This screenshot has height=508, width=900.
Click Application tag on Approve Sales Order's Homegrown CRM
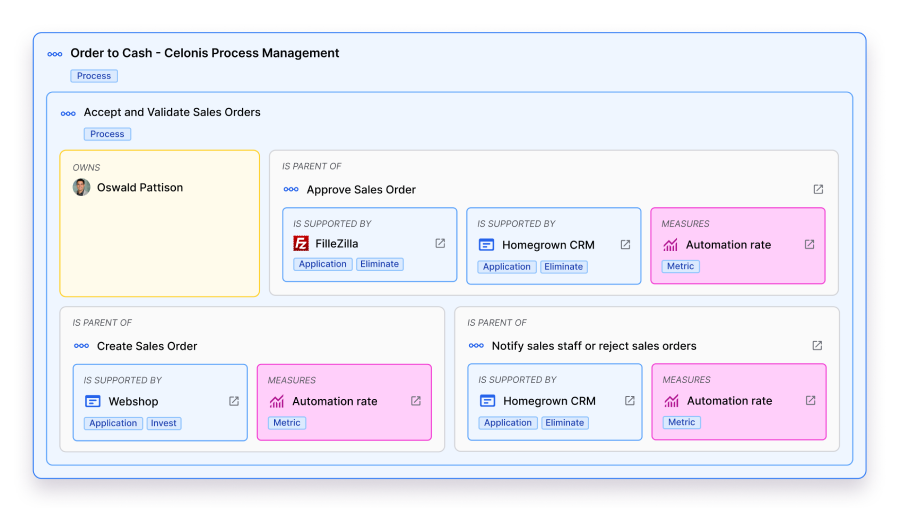[x=507, y=267]
